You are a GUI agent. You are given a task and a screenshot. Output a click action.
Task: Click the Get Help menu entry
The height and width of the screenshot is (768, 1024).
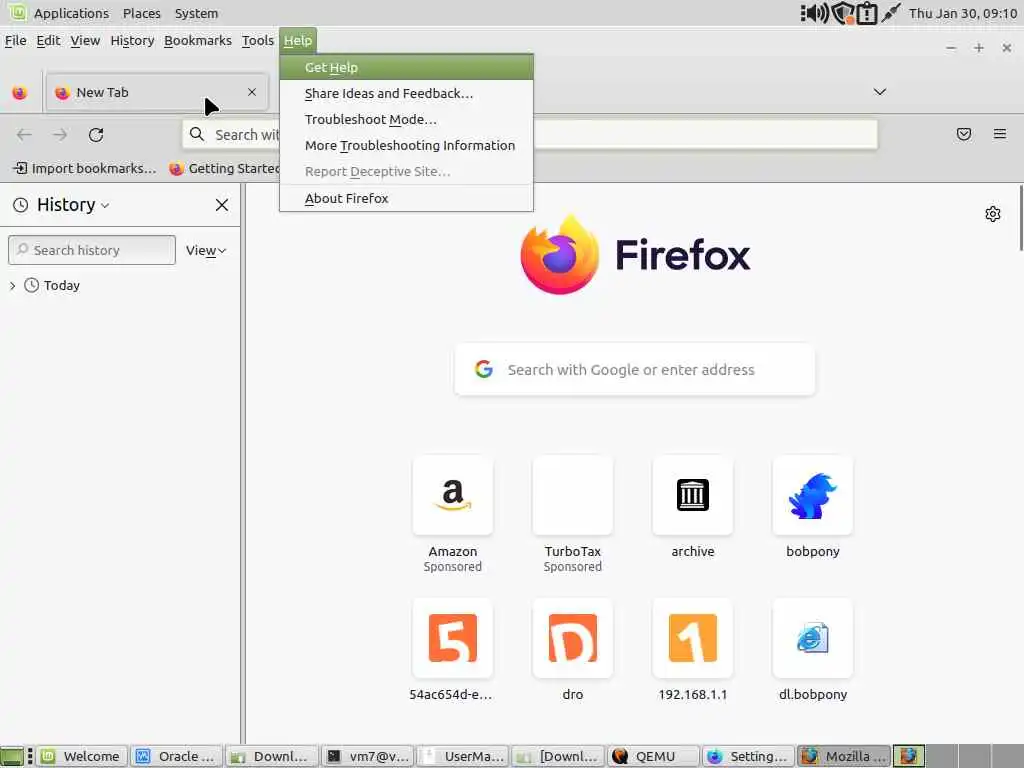point(406,67)
